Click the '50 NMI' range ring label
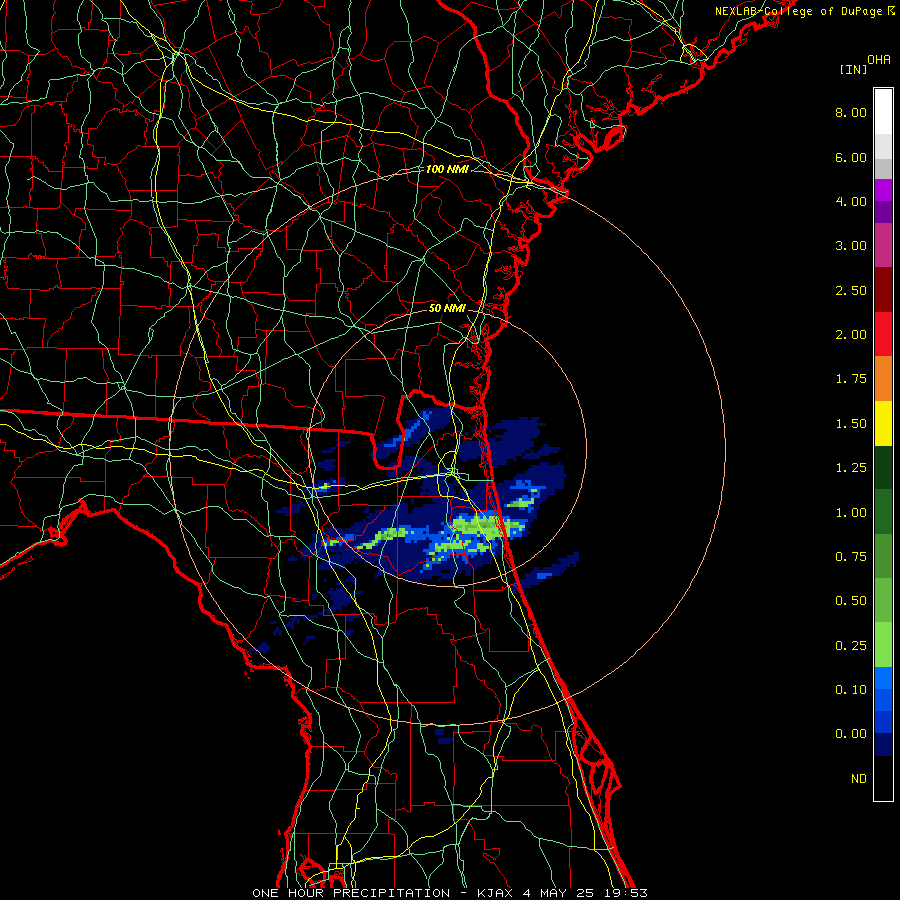Screen dimensions: 900x900 (x=447, y=308)
